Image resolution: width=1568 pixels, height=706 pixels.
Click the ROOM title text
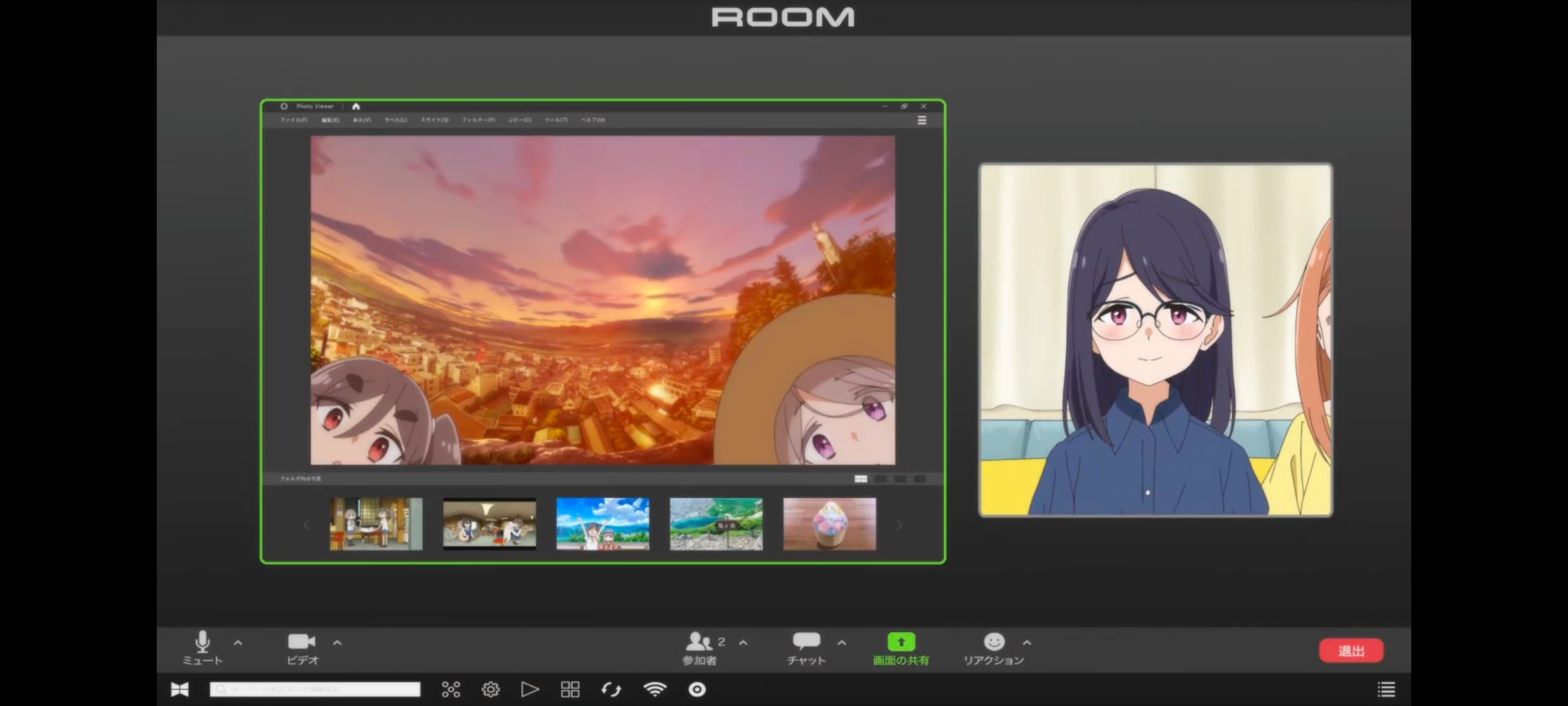pos(783,17)
